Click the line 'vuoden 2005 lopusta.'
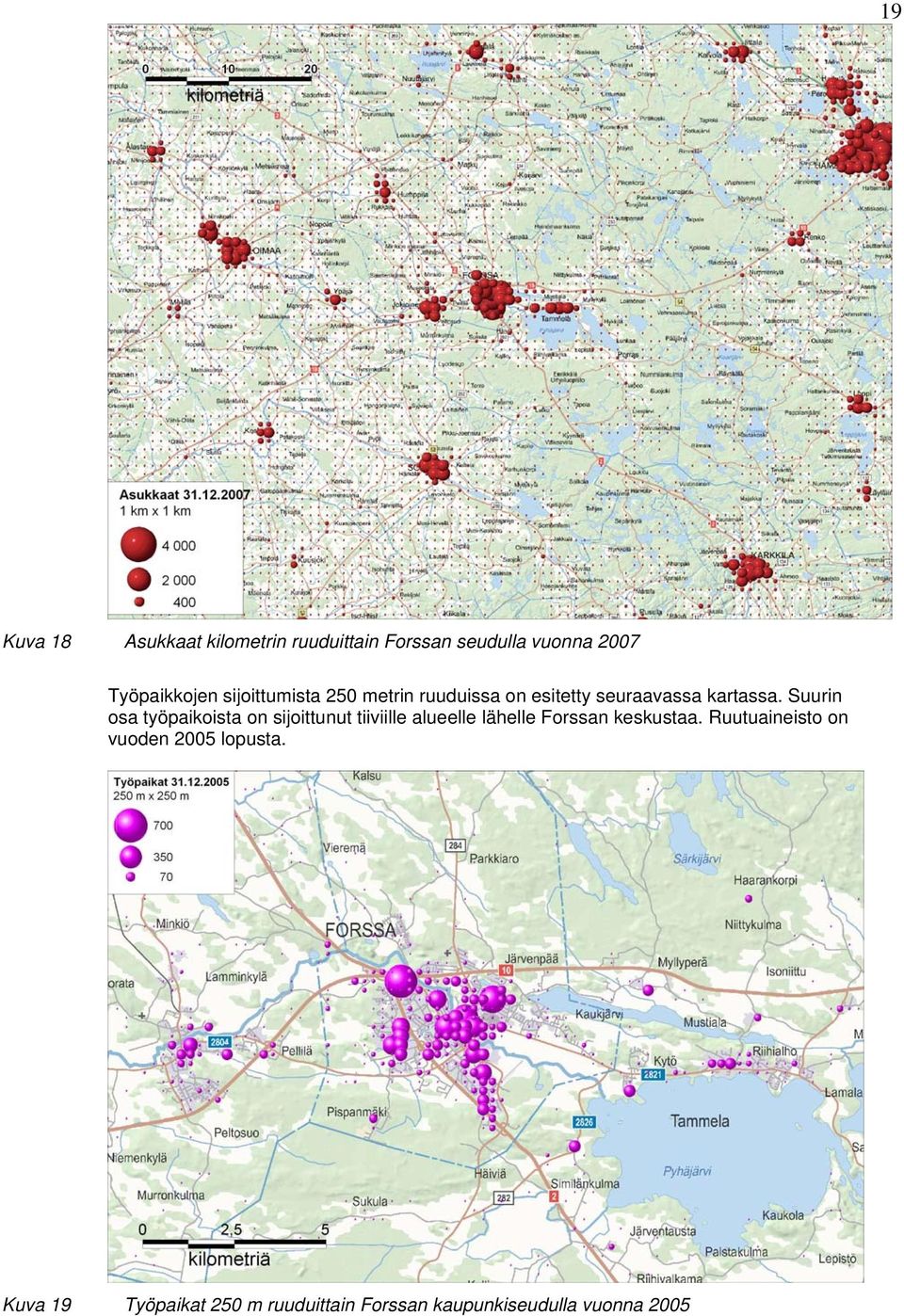 (197, 739)
